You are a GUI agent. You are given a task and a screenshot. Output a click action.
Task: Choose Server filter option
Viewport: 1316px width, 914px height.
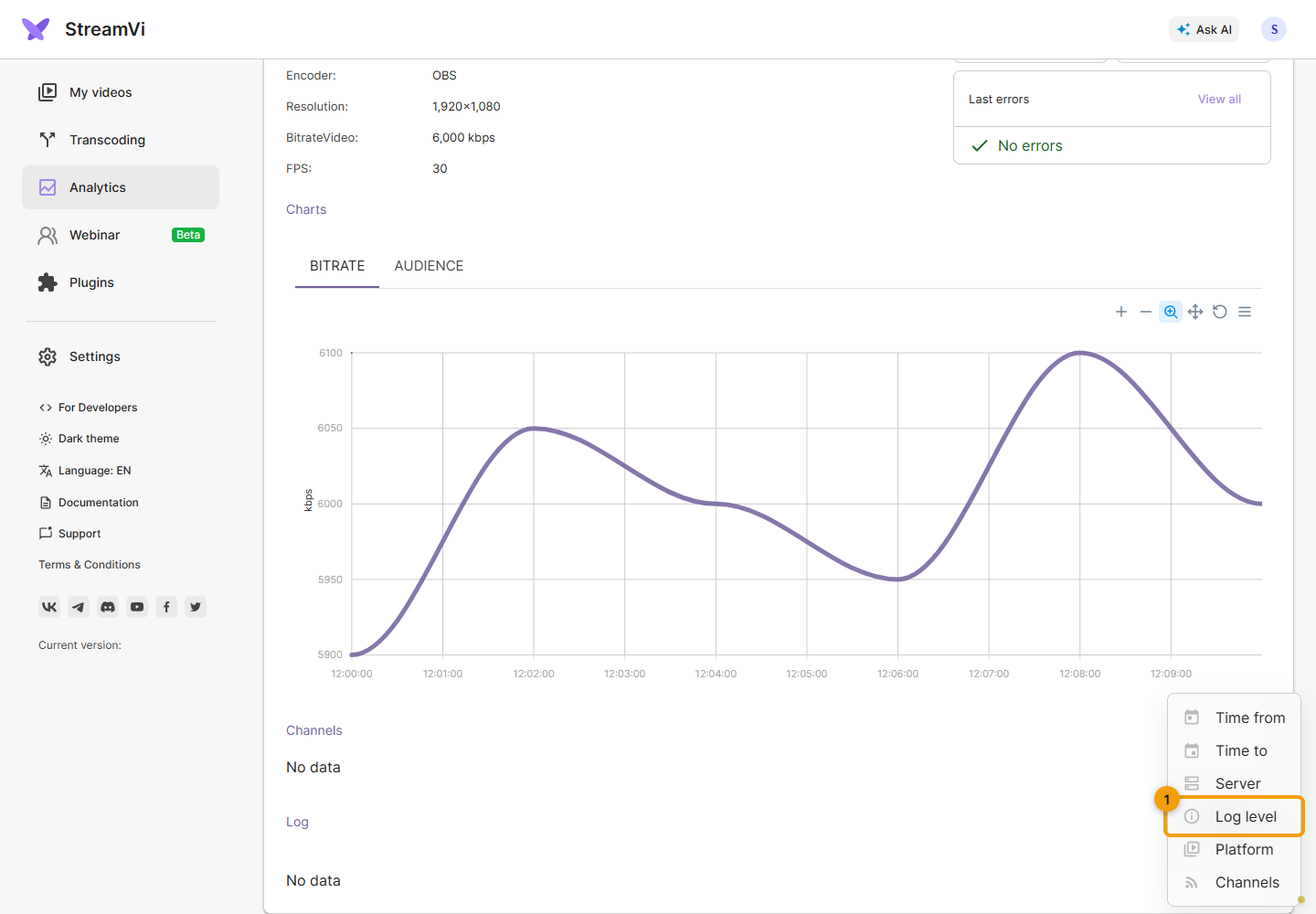[1235, 783]
